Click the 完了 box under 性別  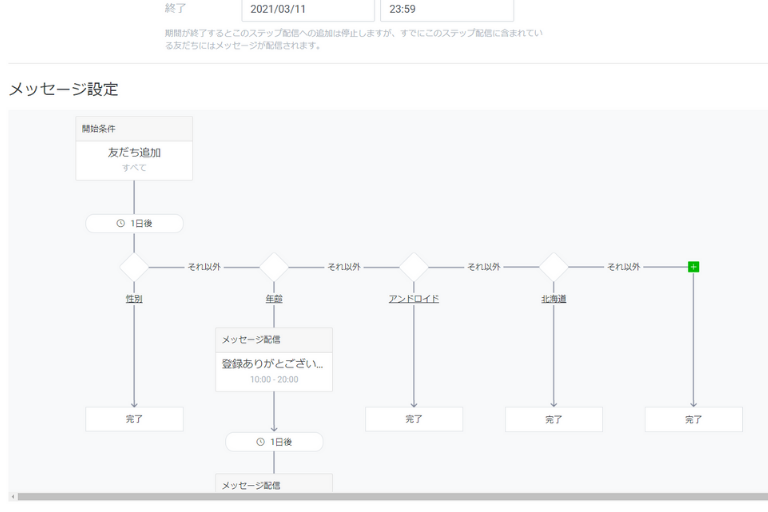tap(134, 419)
